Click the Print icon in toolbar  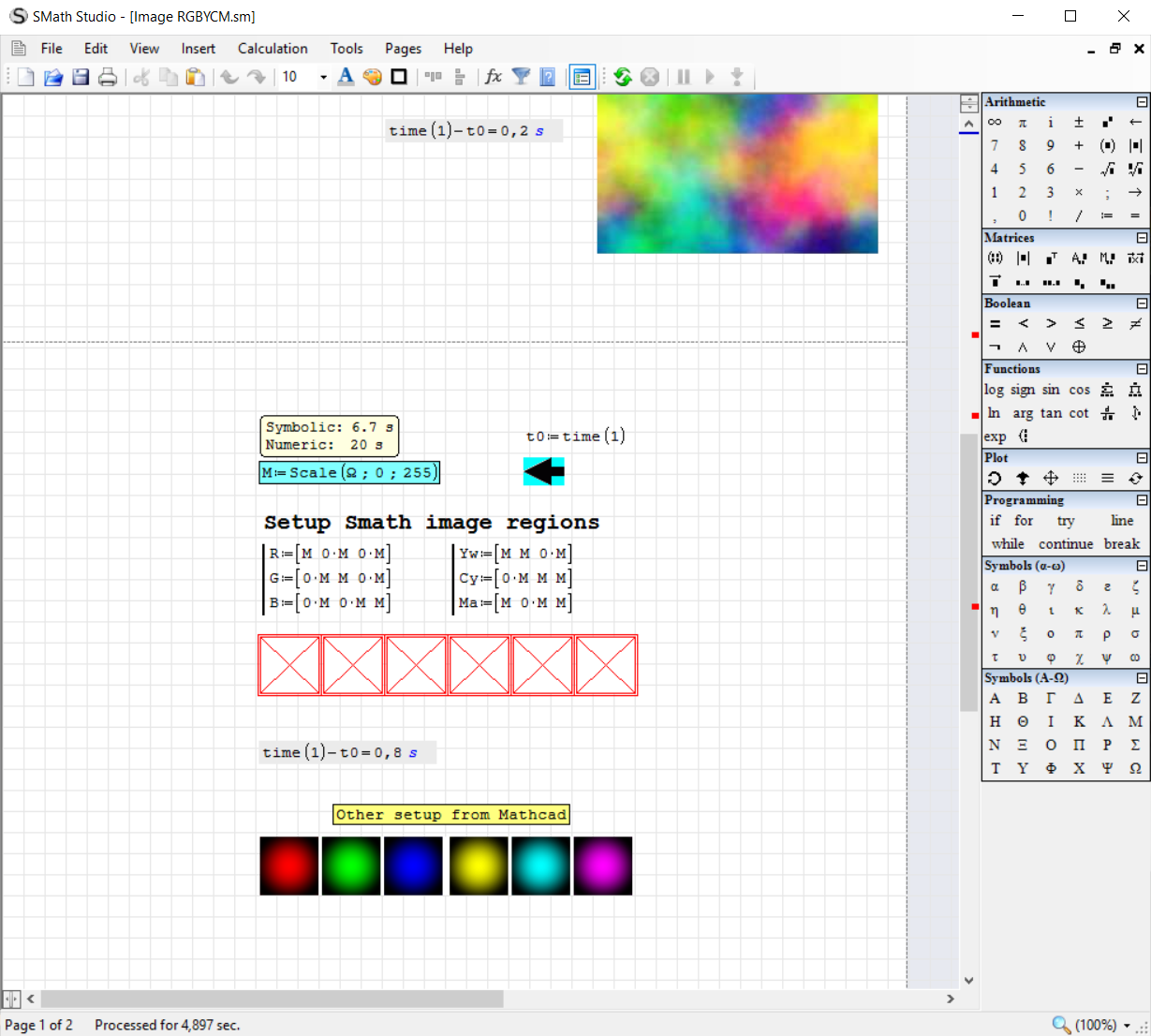108,77
